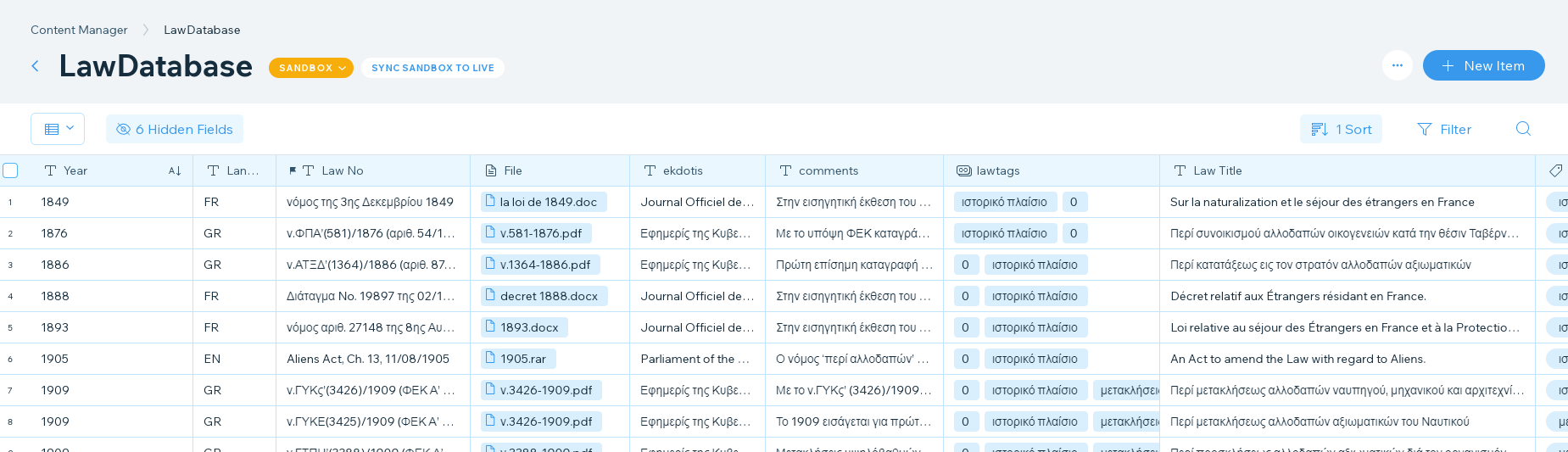
Task: Click the 'Ο νόμος περί αλλοδαπών' comment
Action: (853, 359)
